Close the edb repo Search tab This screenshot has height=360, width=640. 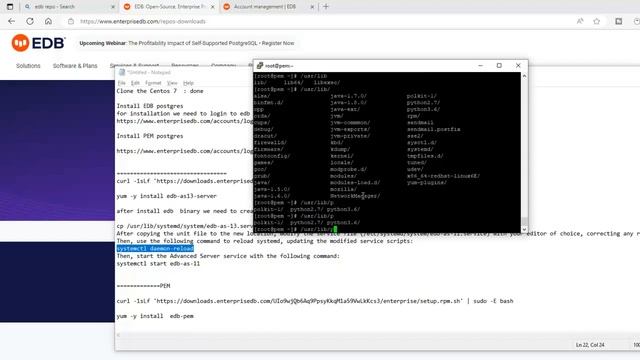point(113,7)
